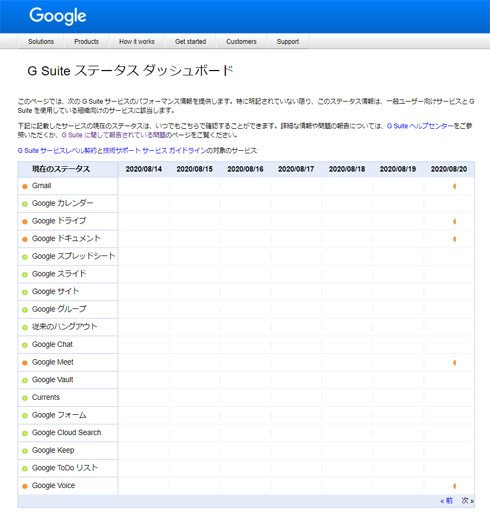Click the Google ドライブ service name
This screenshot has height=519, width=490.
tap(59, 221)
